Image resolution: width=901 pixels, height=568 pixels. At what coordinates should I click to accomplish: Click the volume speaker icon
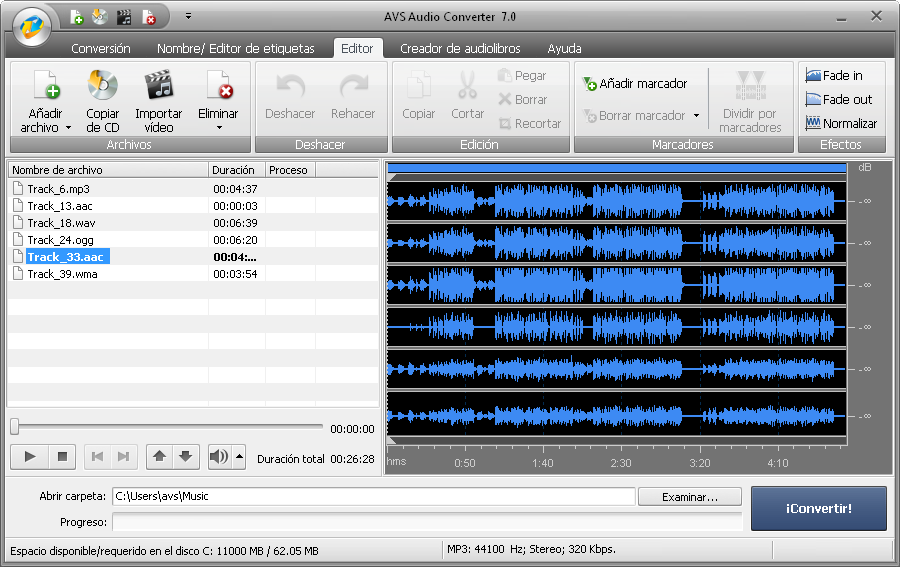(x=219, y=456)
